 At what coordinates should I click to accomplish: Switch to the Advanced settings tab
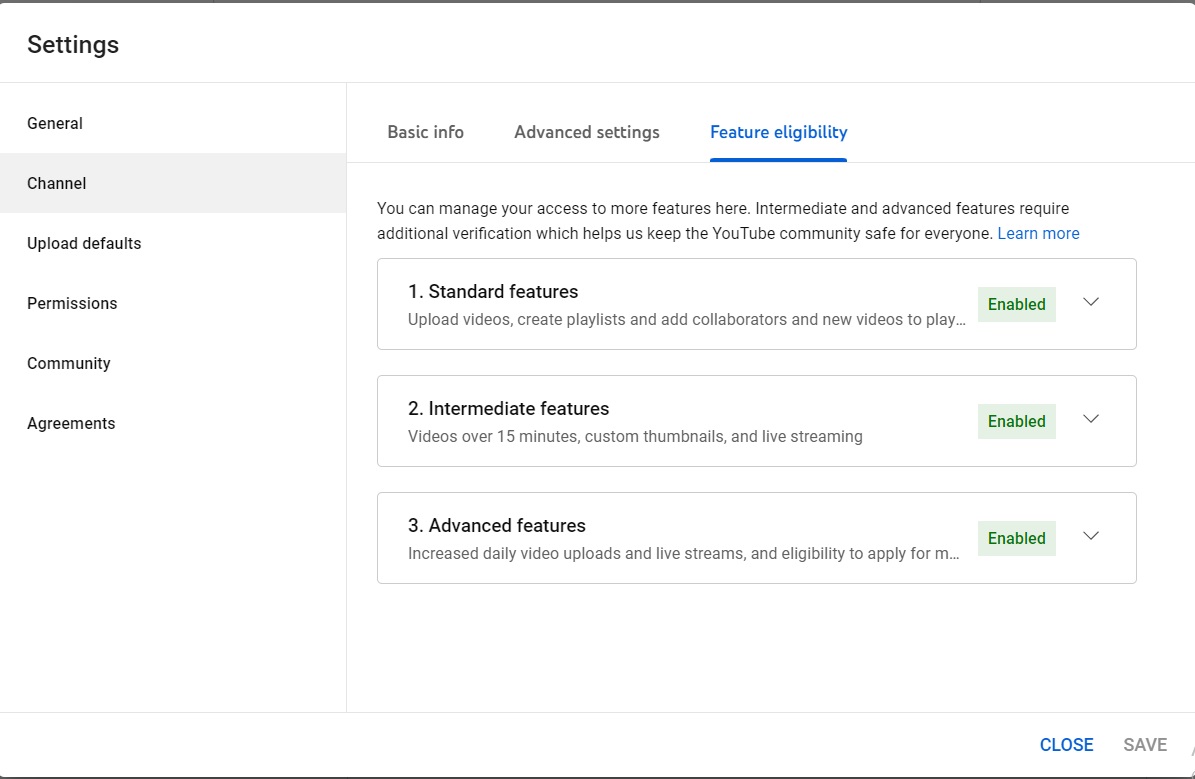click(587, 132)
